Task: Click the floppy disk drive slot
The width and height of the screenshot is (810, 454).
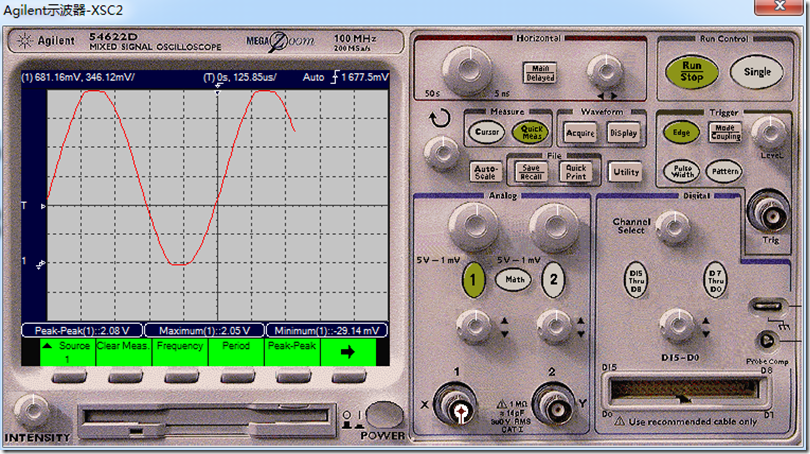Action: 206,421
